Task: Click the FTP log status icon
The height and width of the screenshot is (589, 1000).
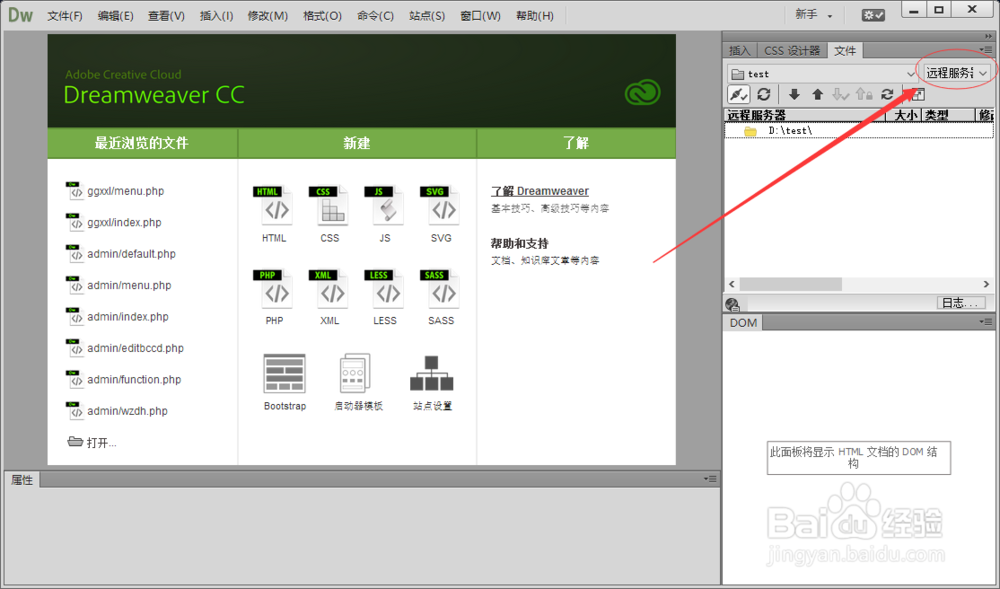Action: click(732, 304)
